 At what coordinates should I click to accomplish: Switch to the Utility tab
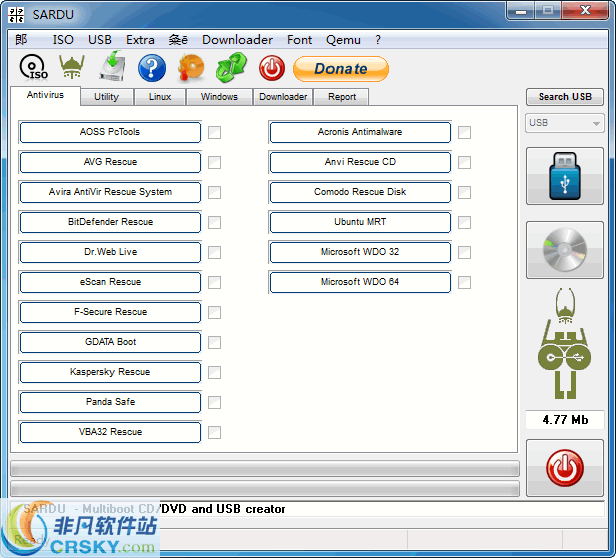point(106,97)
